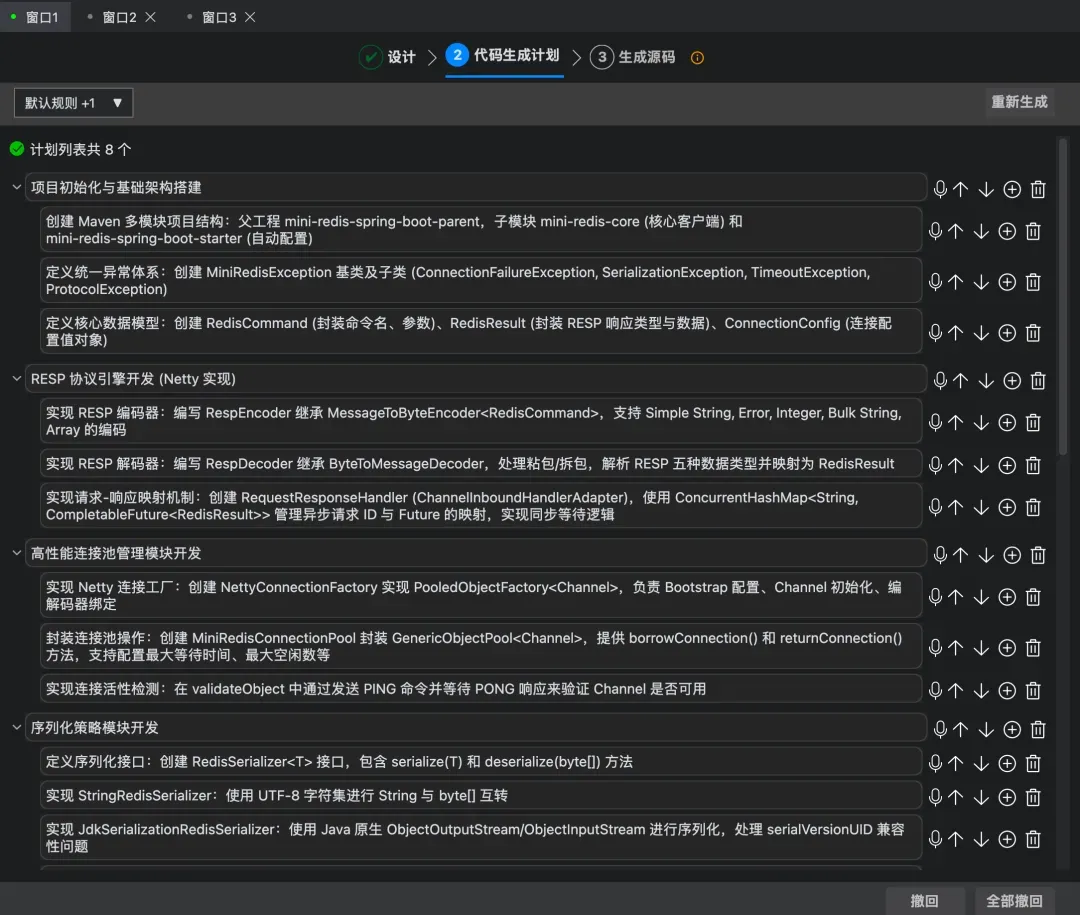This screenshot has width=1080, height=915.
Task: Add item after 实现 StringRedisSerializer row
Action: point(1007,797)
